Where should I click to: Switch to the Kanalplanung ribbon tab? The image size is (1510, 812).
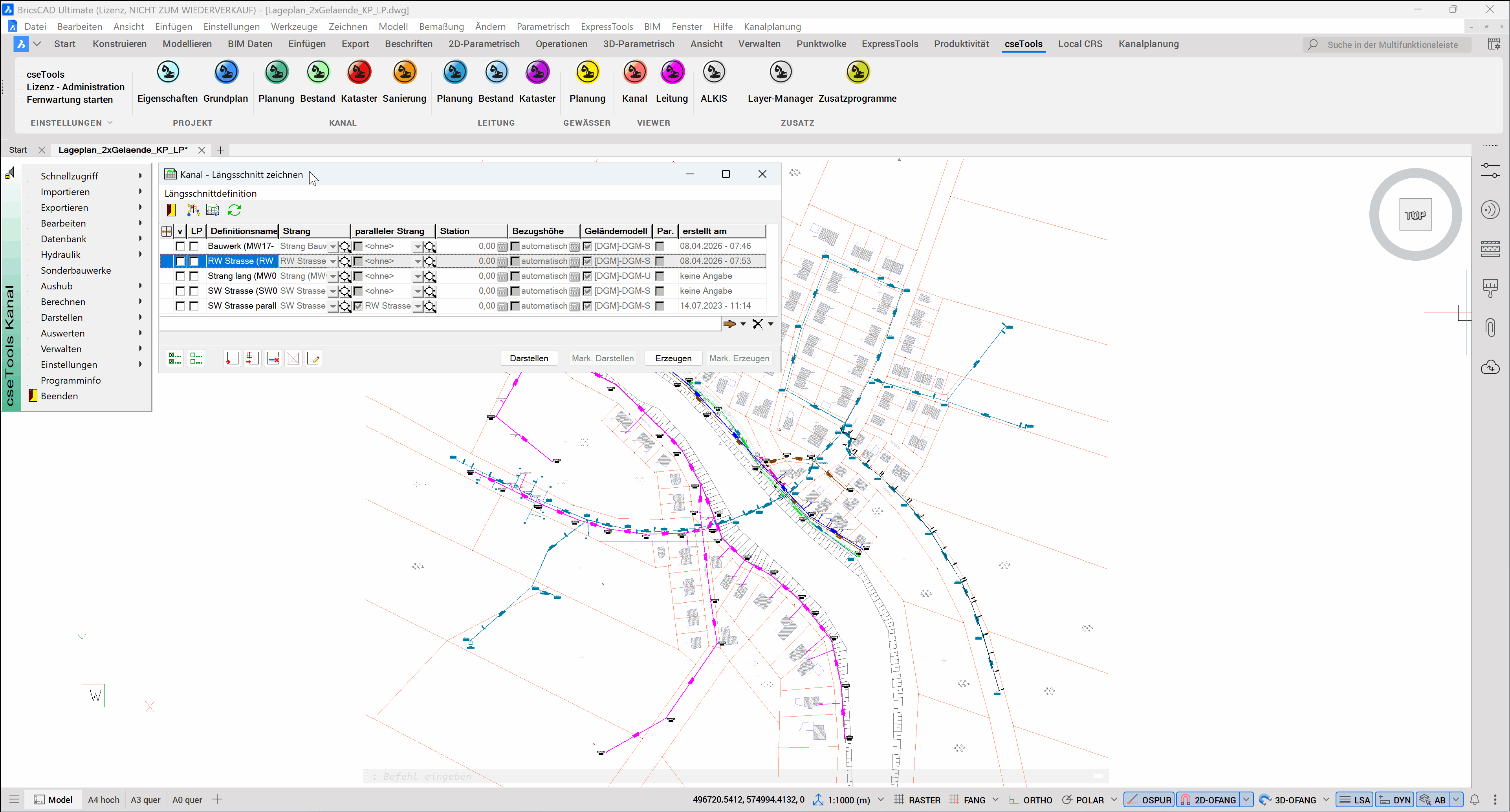click(1148, 44)
